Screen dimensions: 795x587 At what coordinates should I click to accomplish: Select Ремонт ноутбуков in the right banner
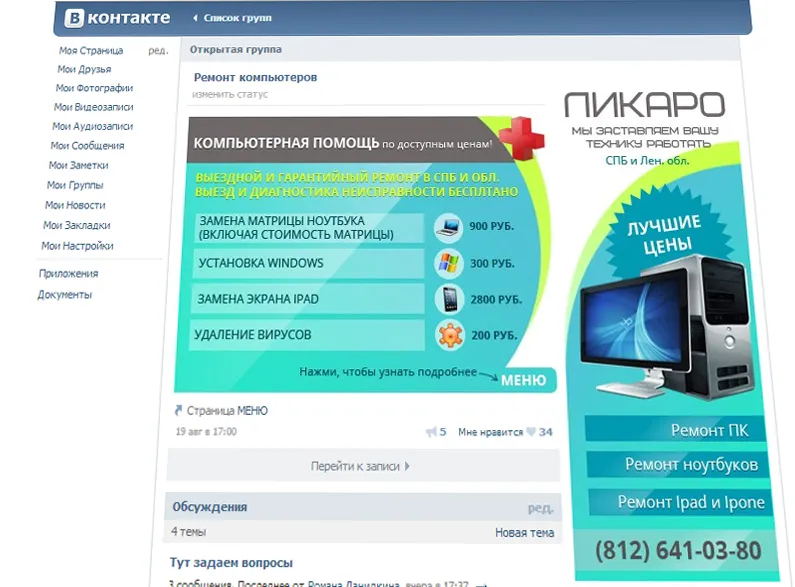(677, 464)
